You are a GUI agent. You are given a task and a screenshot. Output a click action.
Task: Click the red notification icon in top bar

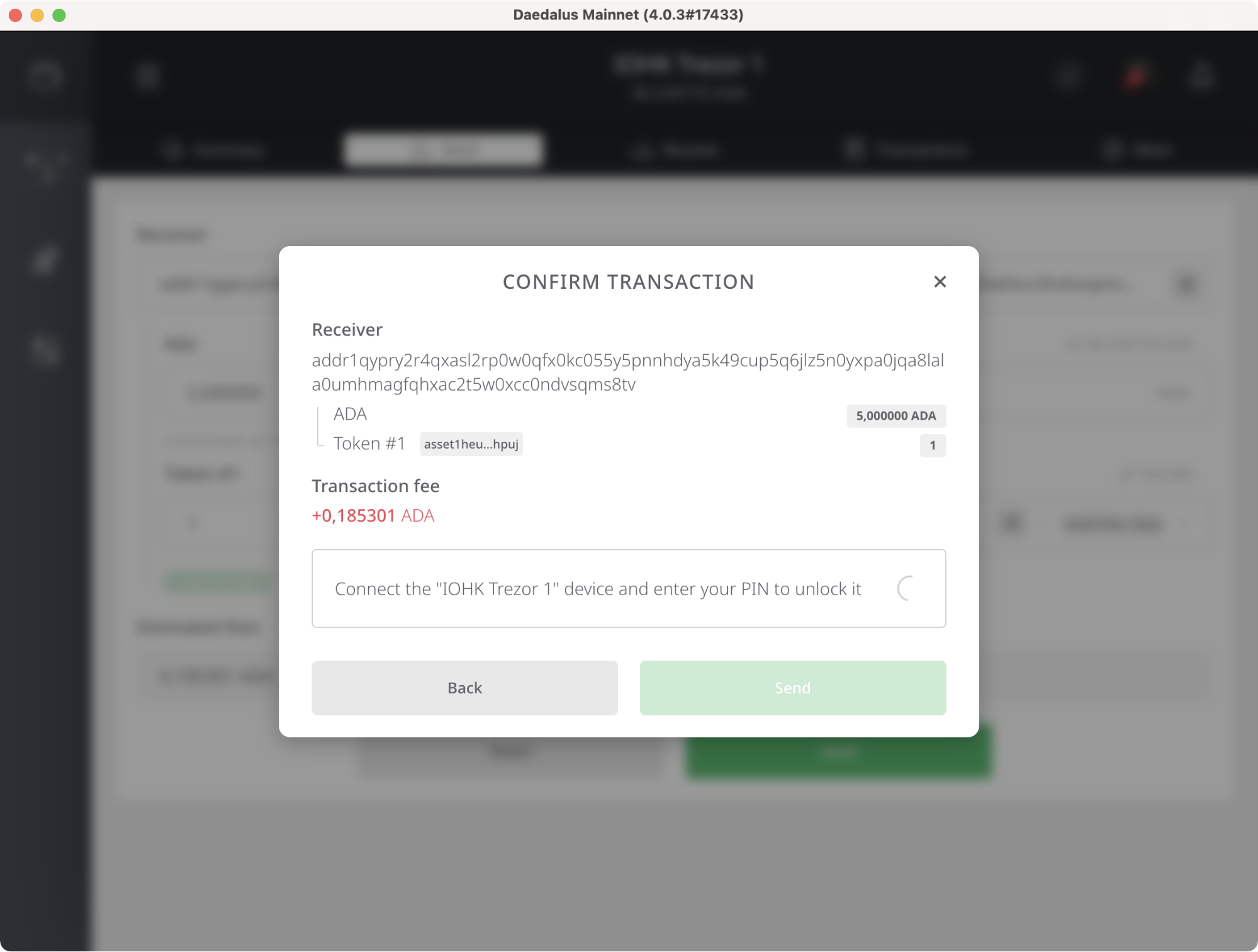click(x=1135, y=77)
